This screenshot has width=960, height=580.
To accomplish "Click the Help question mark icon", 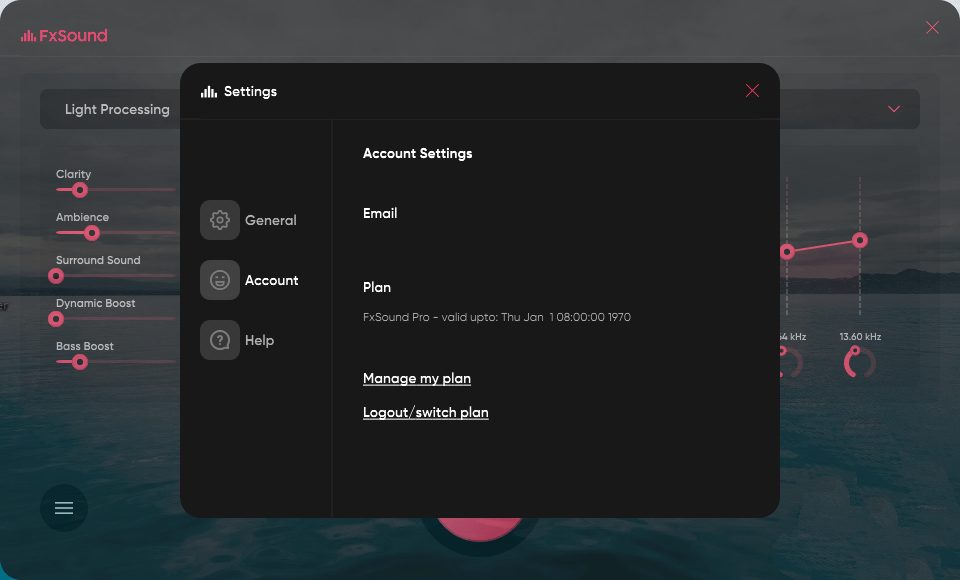I will click(220, 340).
